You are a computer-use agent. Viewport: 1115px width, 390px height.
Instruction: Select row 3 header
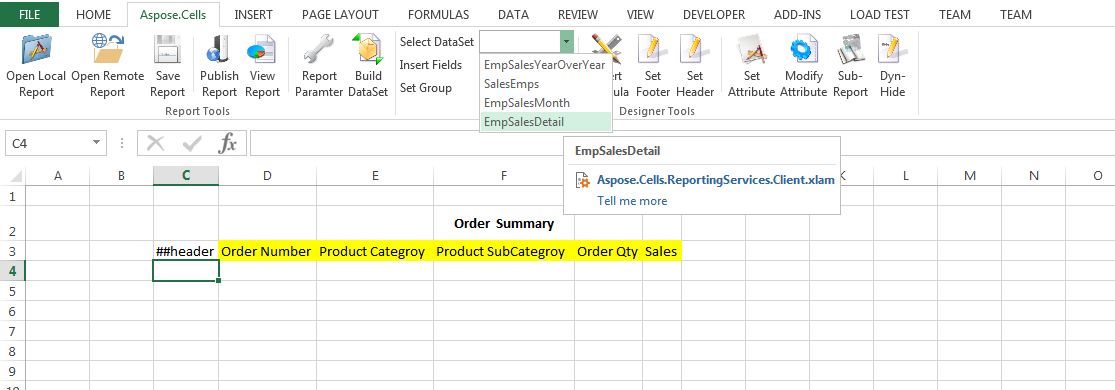tap(13, 251)
